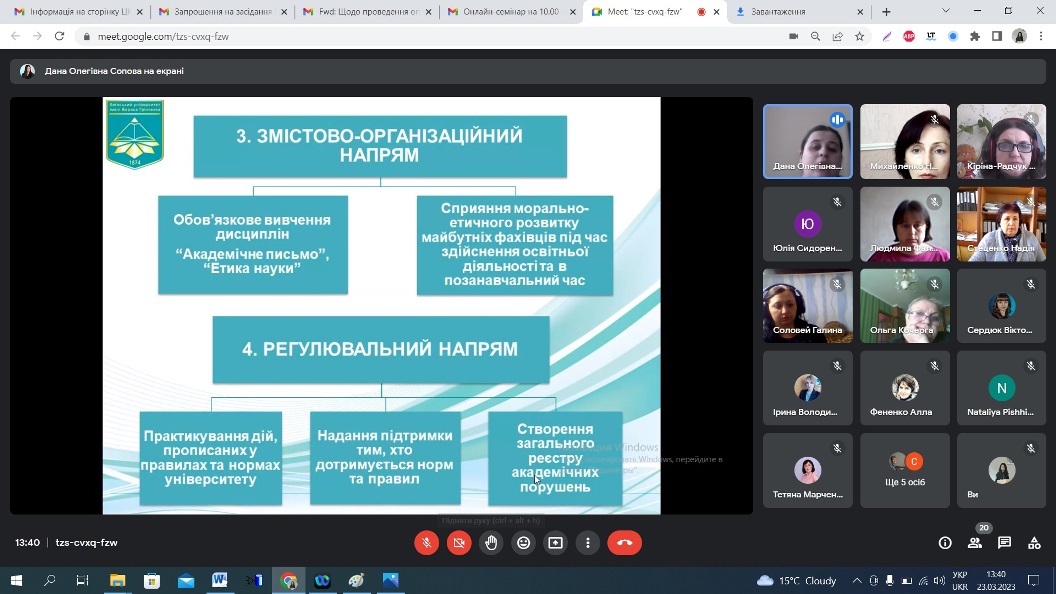Open the chat panel
1056x594 pixels.
pyautogui.click(x=1004, y=543)
